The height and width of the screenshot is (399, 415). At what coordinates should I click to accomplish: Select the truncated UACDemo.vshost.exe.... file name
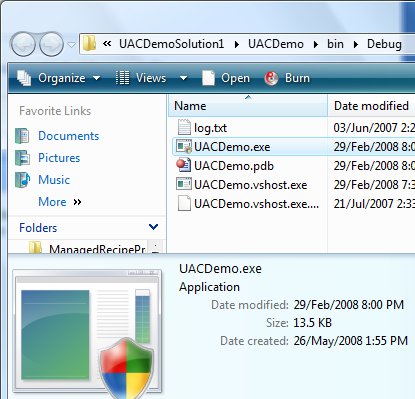click(256, 204)
